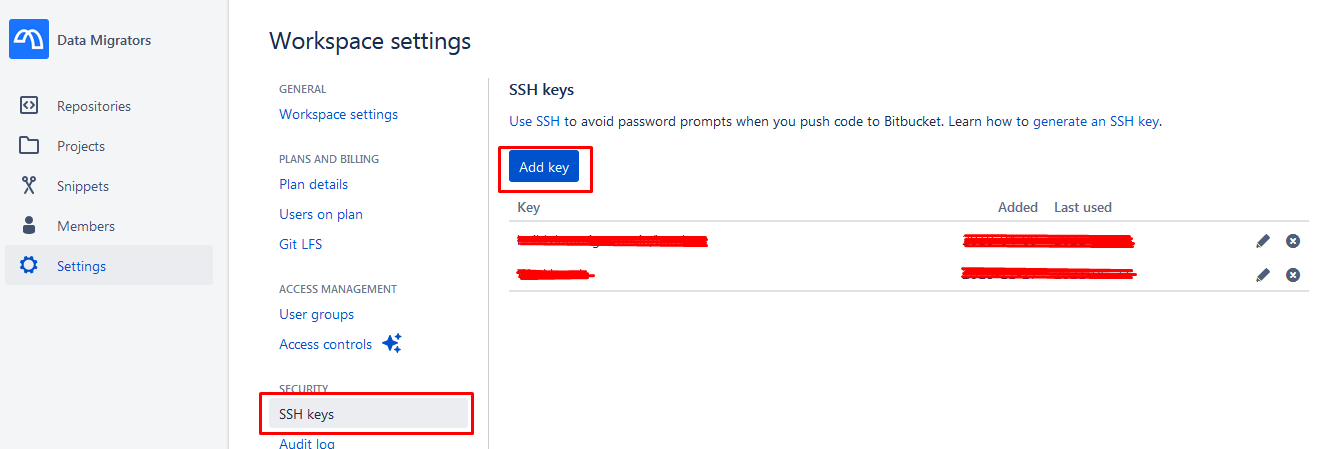Viewport: 1334px width, 449px height.
Task: Click the Repositories code icon
Action: click(29, 106)
